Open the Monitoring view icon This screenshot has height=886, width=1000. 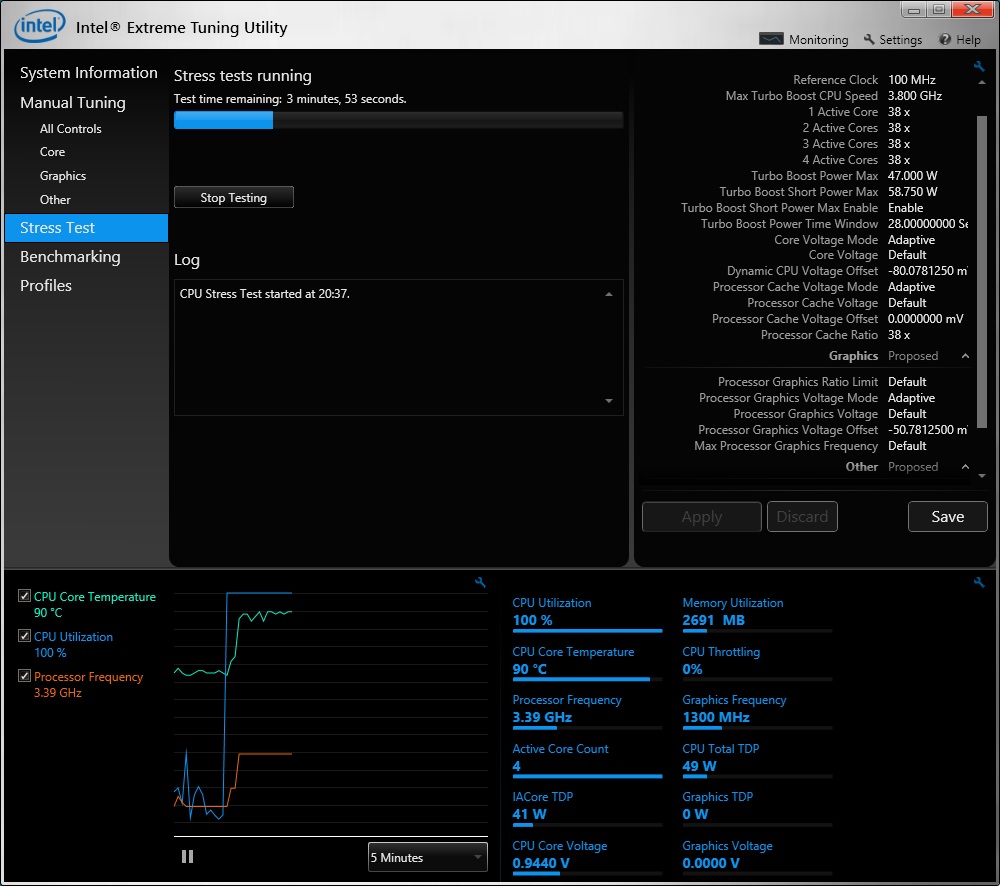click(771, 39)
